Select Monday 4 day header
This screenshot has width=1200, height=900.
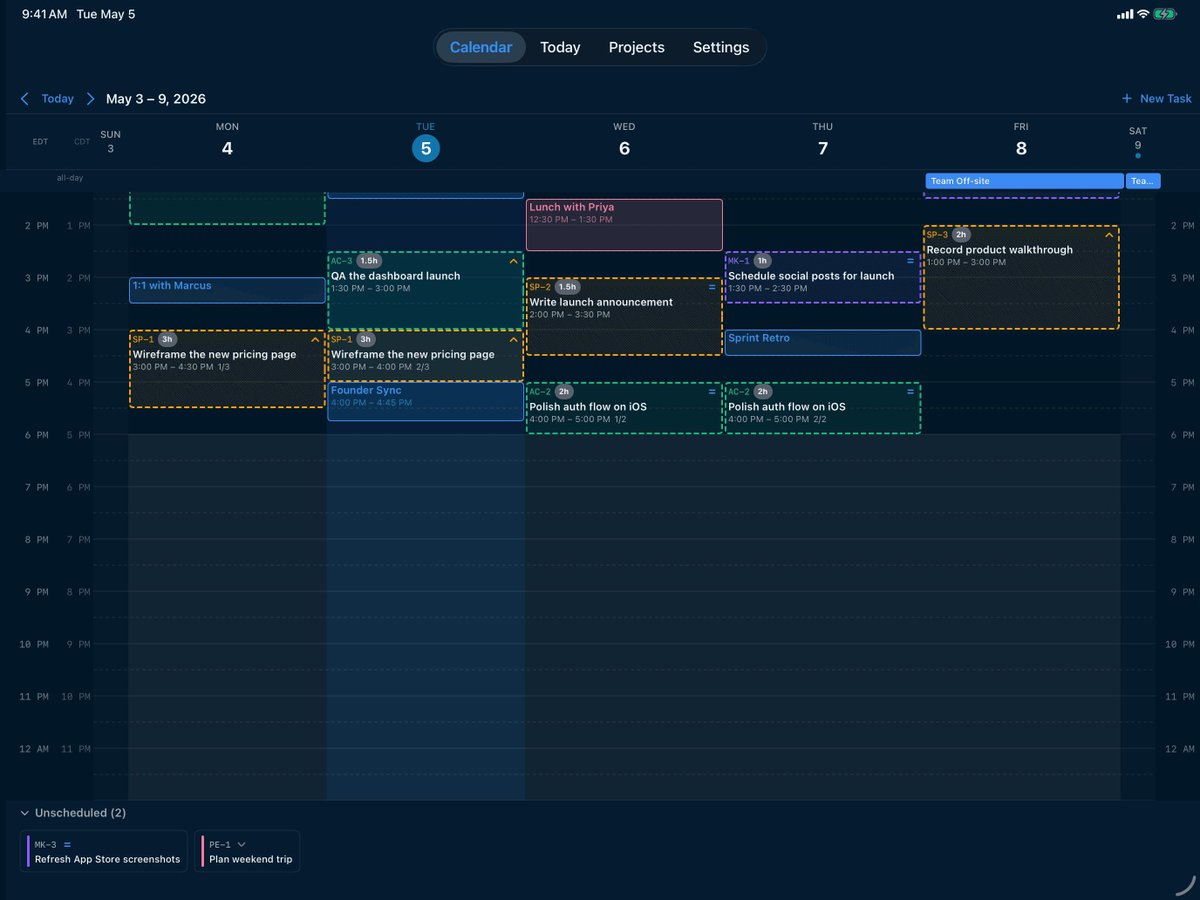tap(227, 141)
